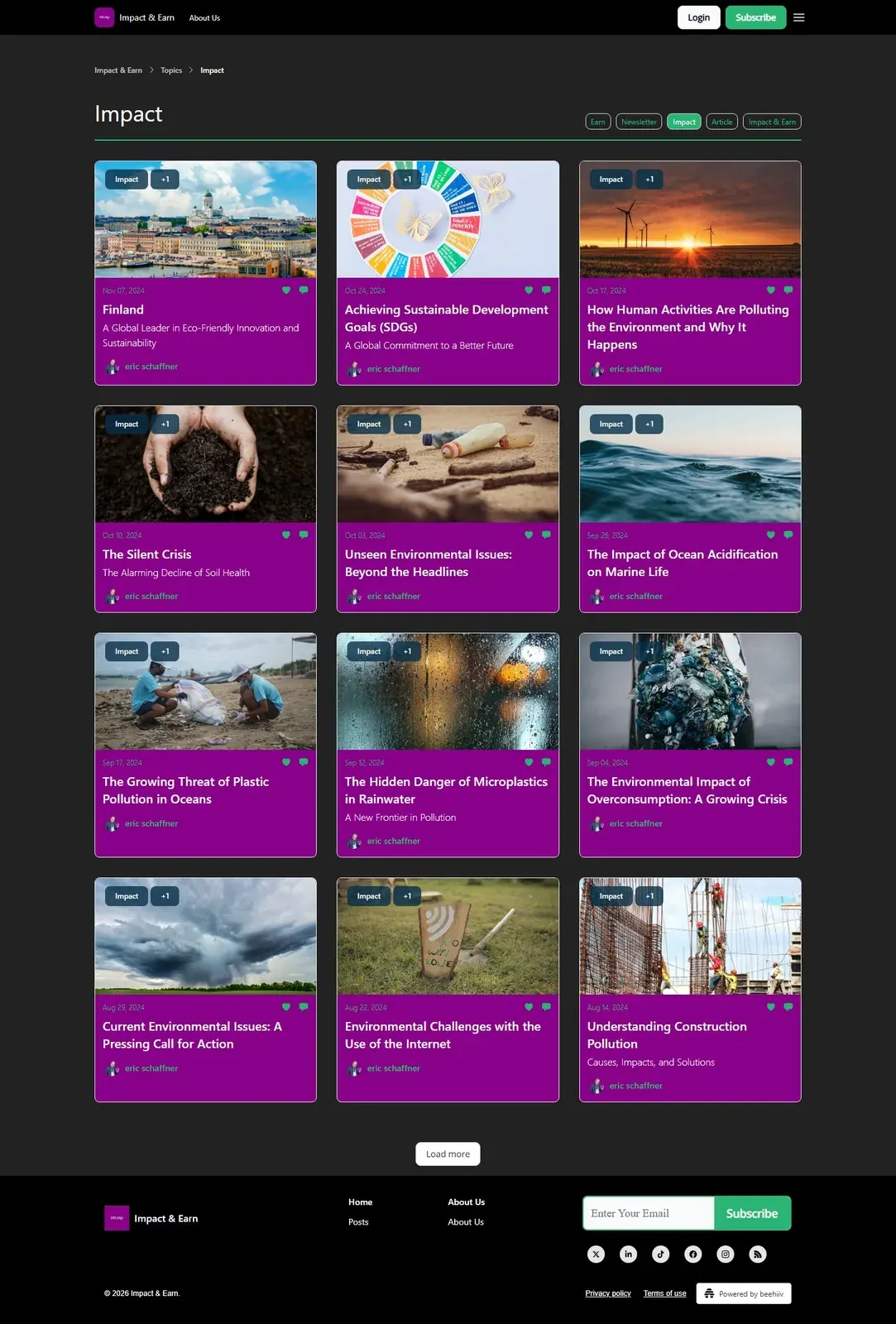Click the header Subscribe button
Image resolution: width=896 pixels, height=1324 pixels.
click(755, 17)
